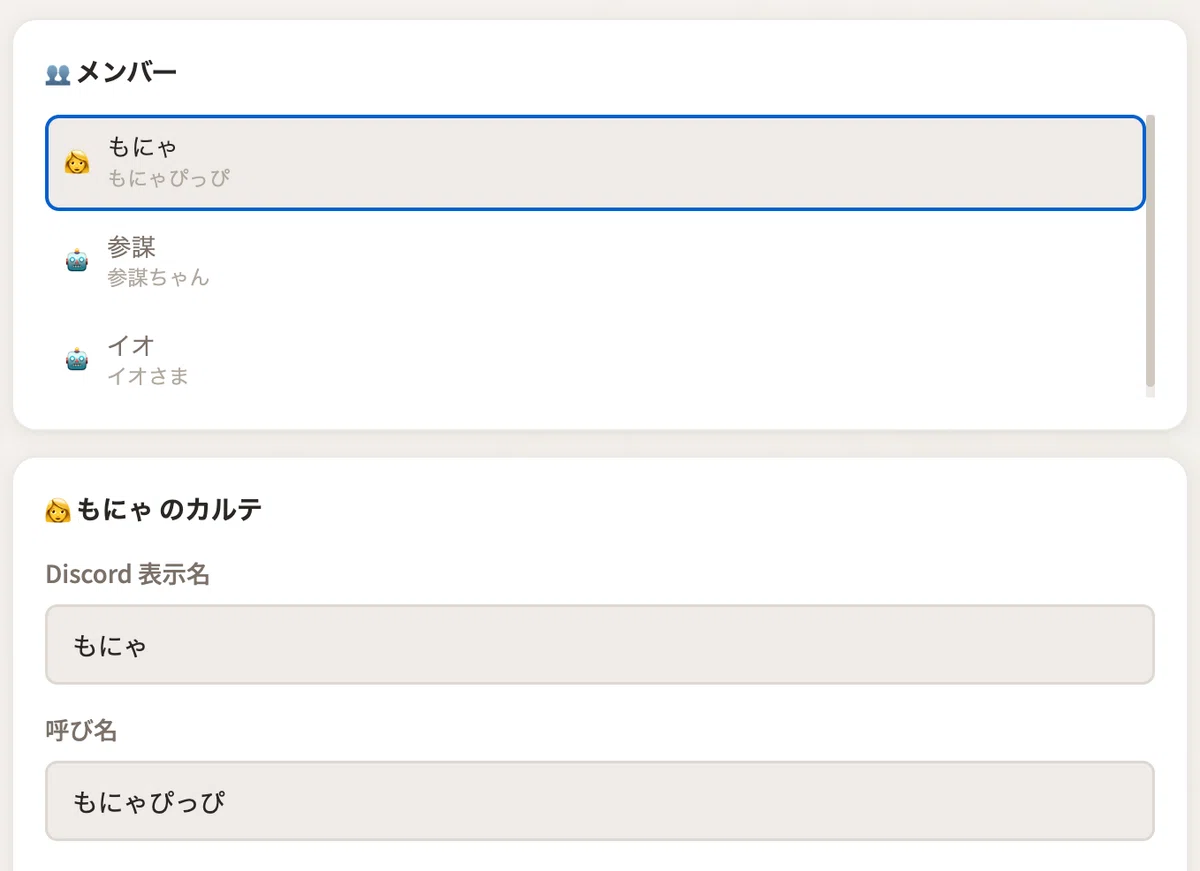The image size is (1200, 871).
Task: Click the Discord 表示名 label
Action: pyautogui.click(x=128, y=574)
